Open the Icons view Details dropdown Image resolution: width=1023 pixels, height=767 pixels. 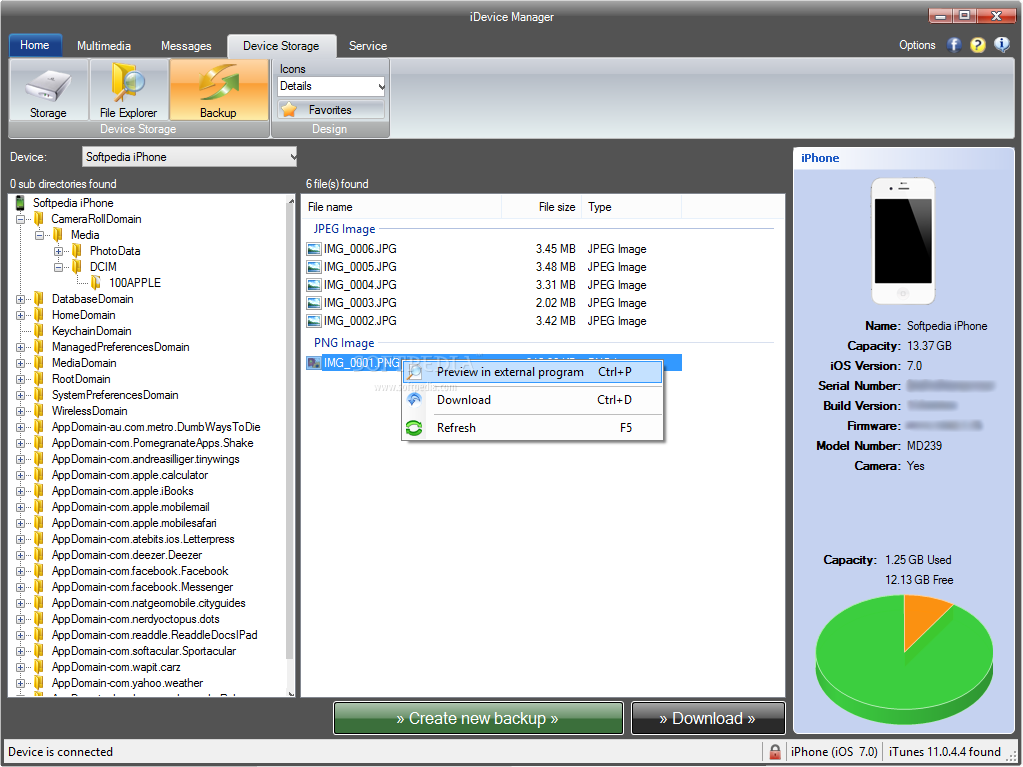pyautogui.click(x=331, y=86)
